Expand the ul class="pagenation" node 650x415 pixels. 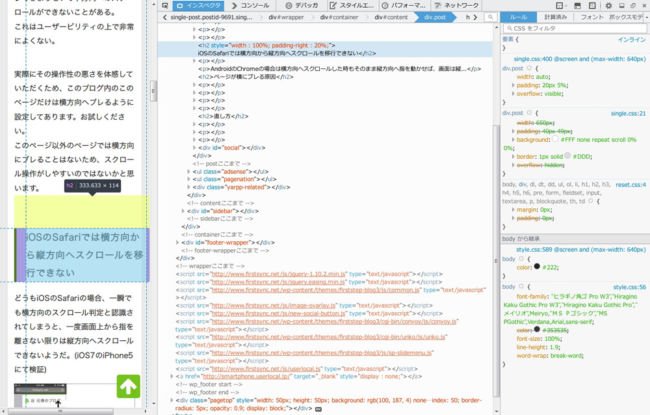tap(189, 179)
